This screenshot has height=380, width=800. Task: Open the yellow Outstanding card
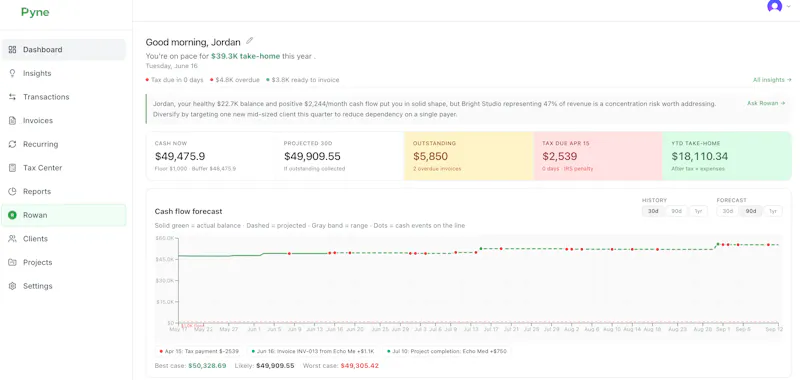click(469, 156)
